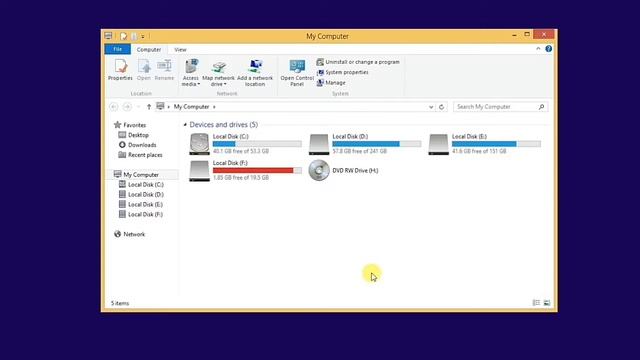Select My Computer in the navigation pane
Viewport: 640px width, 360px height.
(136, 174)
